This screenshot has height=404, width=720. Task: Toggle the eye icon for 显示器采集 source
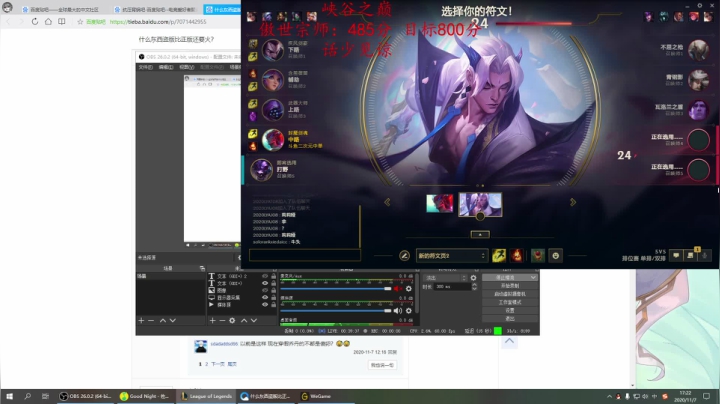265,297
